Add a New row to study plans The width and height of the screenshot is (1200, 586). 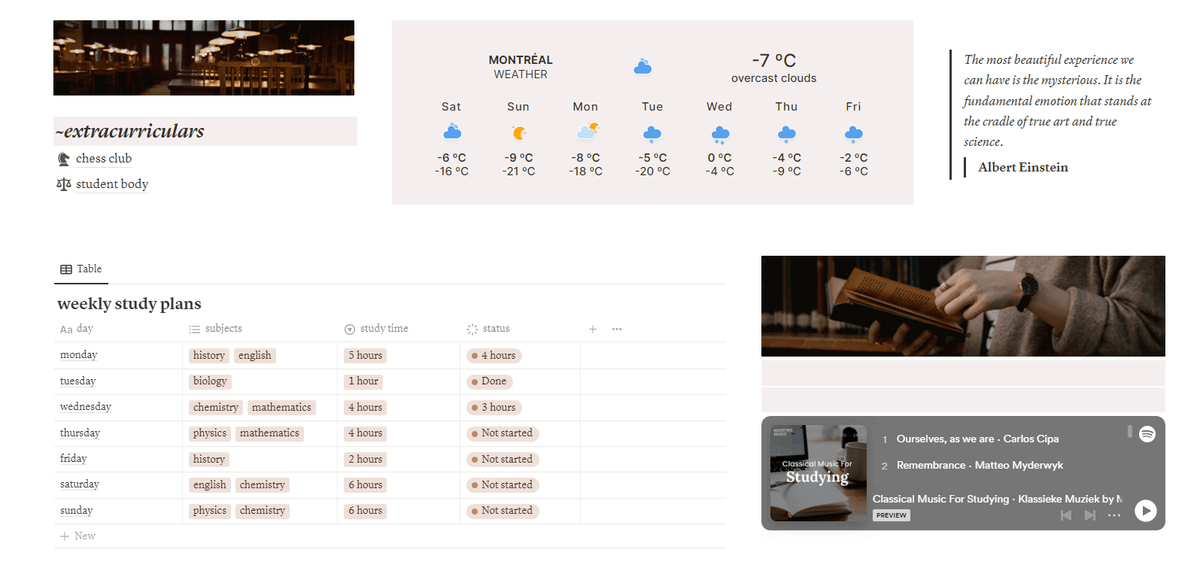click(78, 536)
